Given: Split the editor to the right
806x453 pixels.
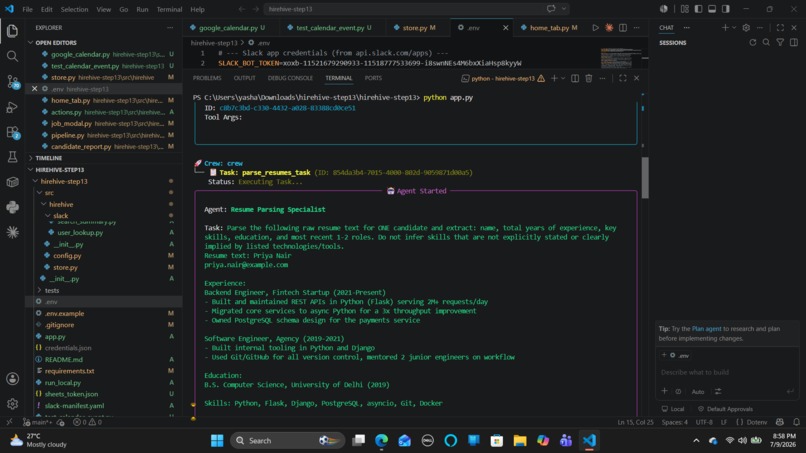Looking at the screenshot, I should pos(623,28).
